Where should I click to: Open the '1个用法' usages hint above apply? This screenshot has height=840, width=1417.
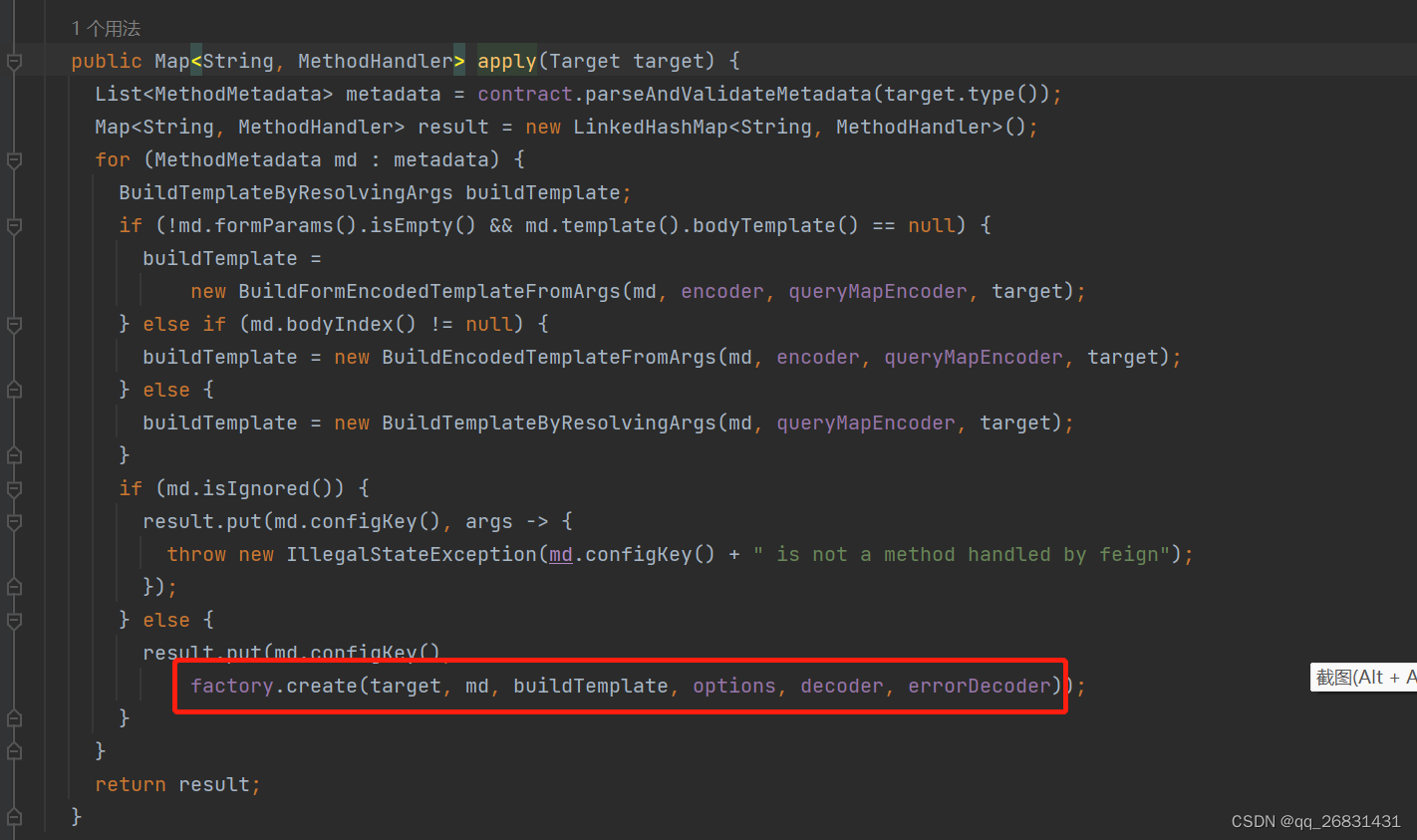[x=106, y=28]
